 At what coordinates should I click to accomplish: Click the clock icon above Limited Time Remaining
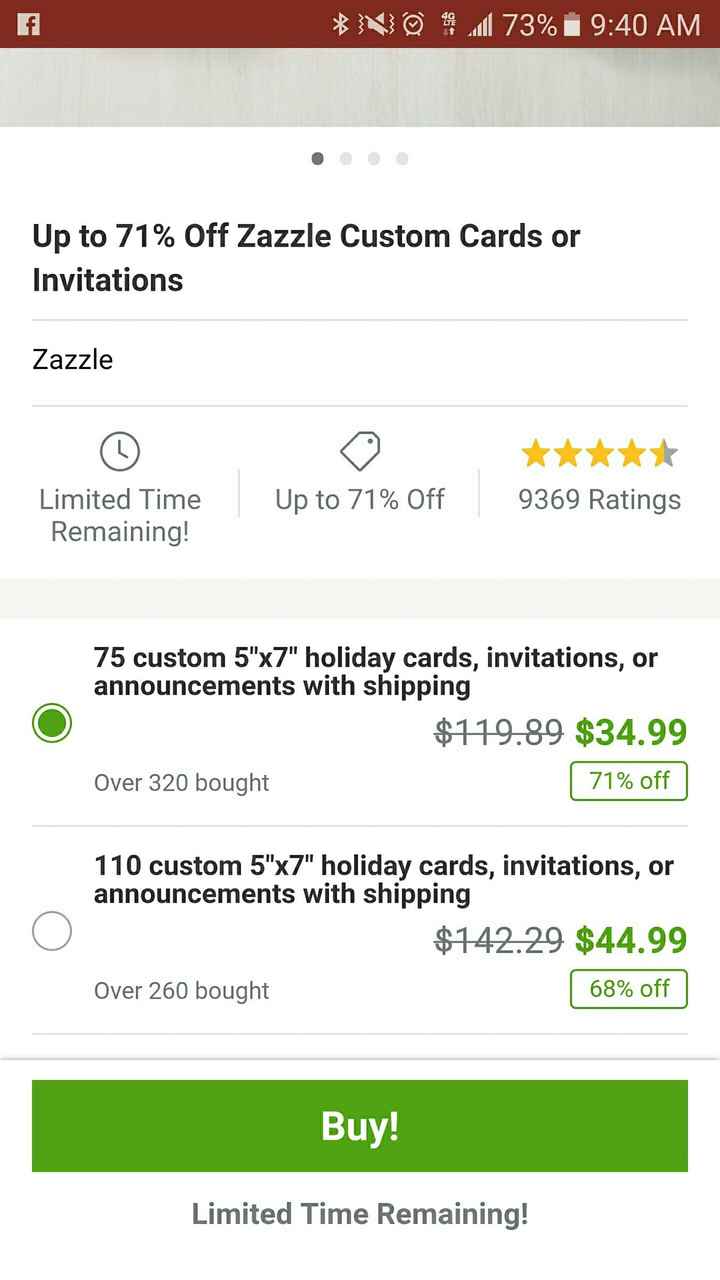[x=120, y=450]
